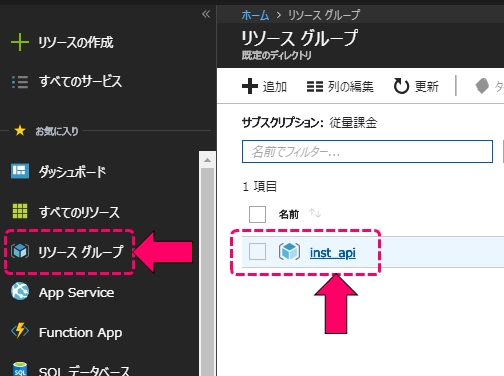This screenshot has width=504, height=376.
Task: Click the columns icon for 列の編集
Action: (x=315, y=87)
